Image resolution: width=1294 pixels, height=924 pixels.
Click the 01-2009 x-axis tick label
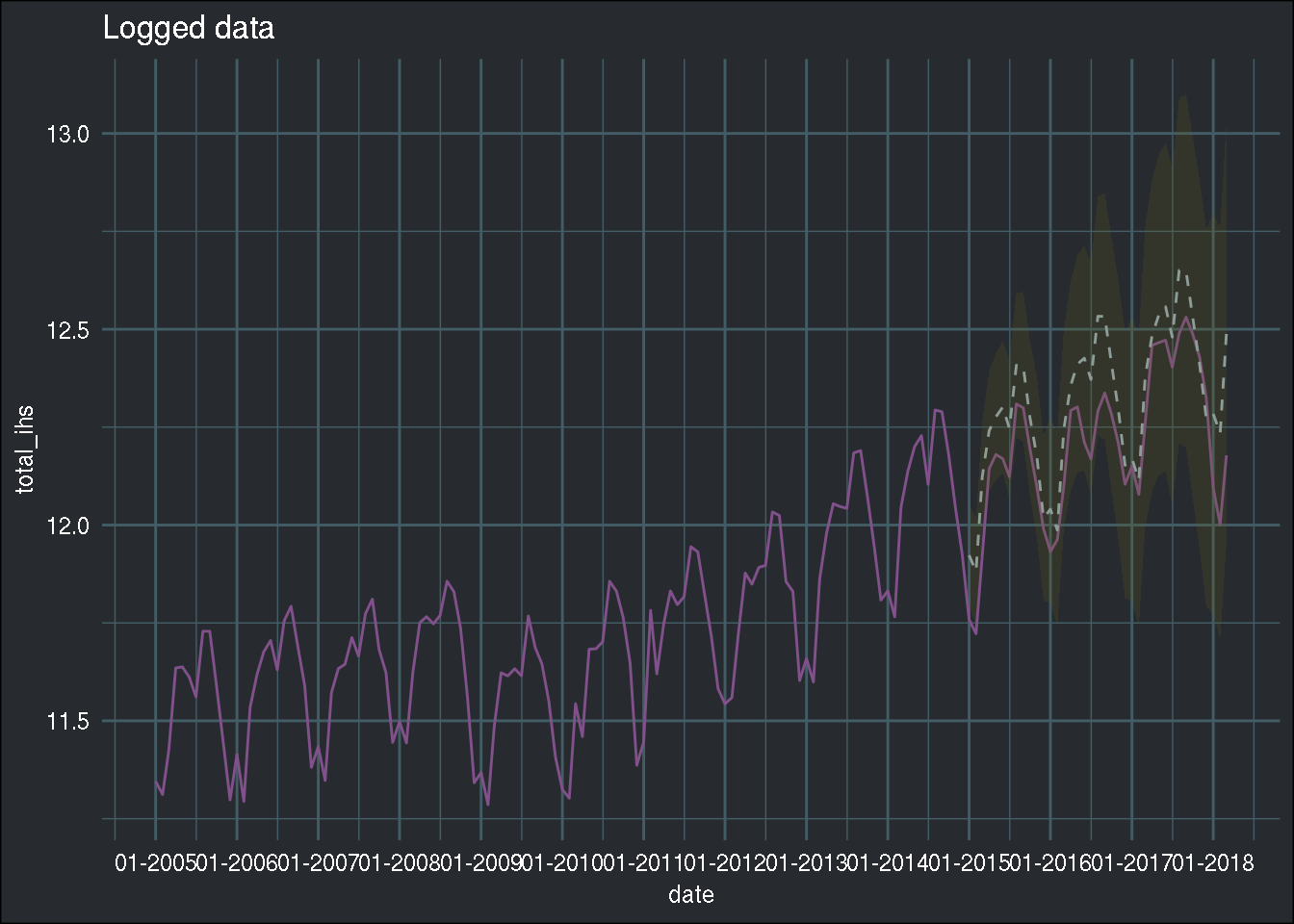(480, 863)
